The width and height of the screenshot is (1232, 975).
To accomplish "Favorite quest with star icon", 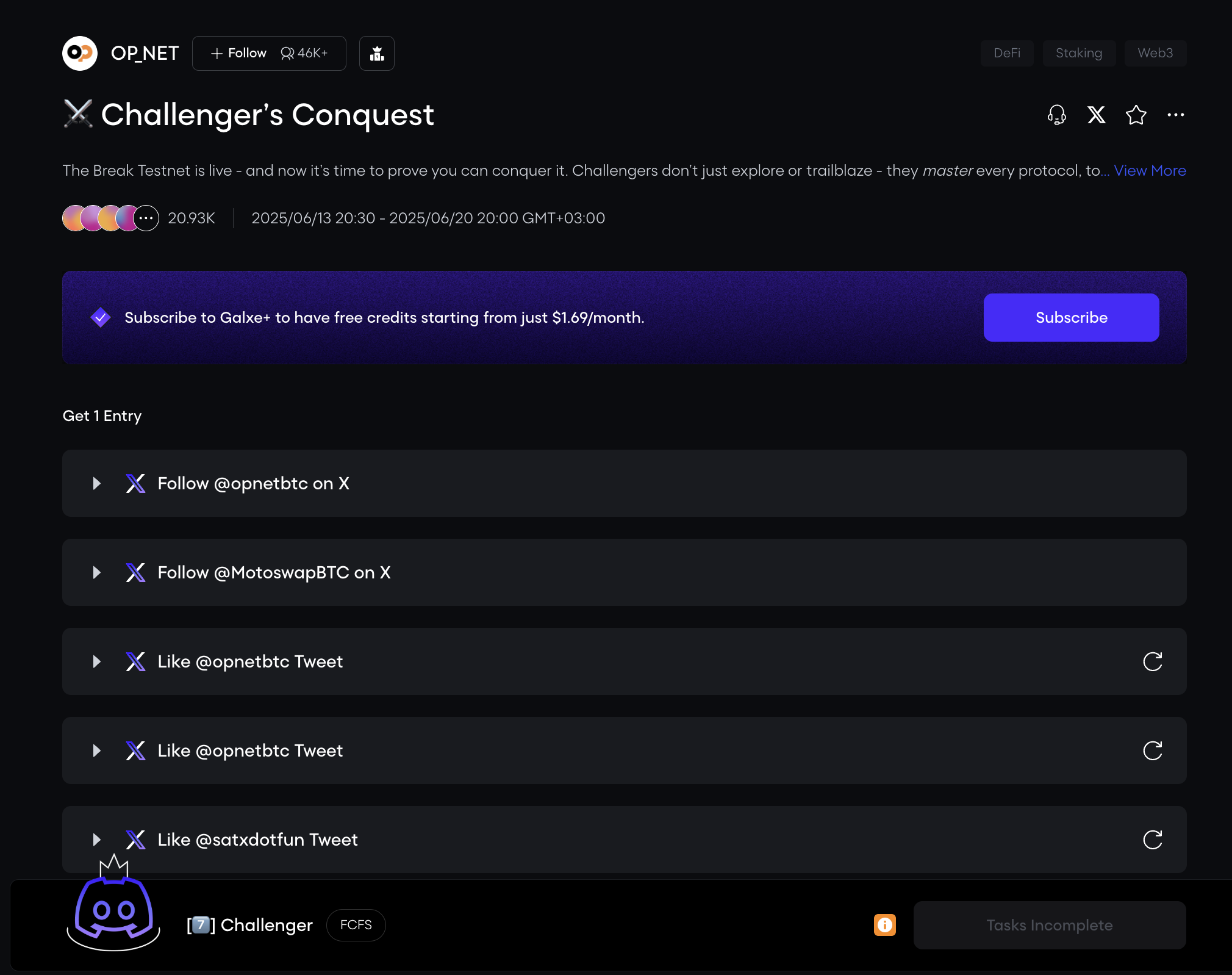I will [x=1136, y=115].
